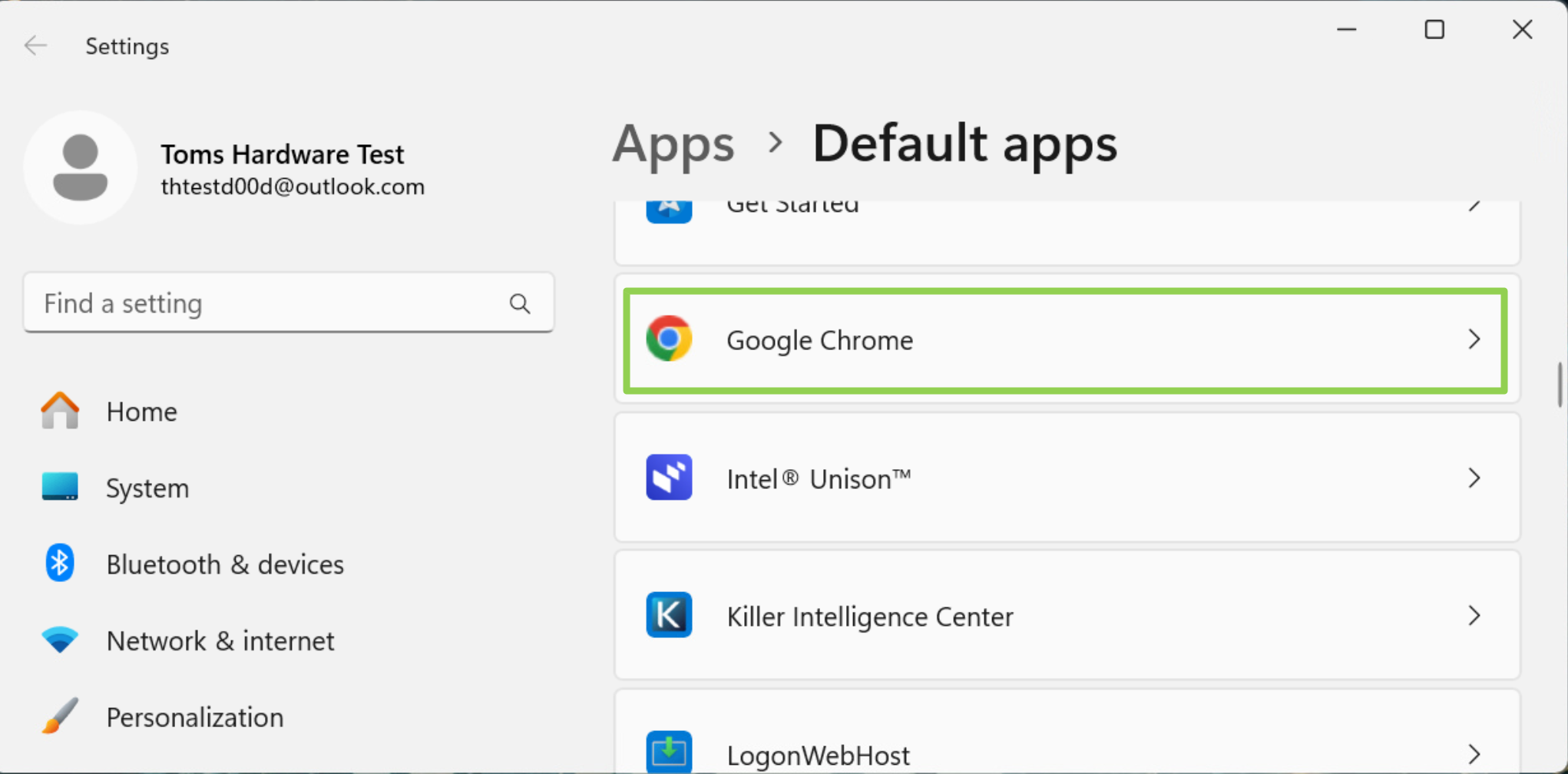Click the Default apps heading
The image size is (1568, 774).
point(964,144)
